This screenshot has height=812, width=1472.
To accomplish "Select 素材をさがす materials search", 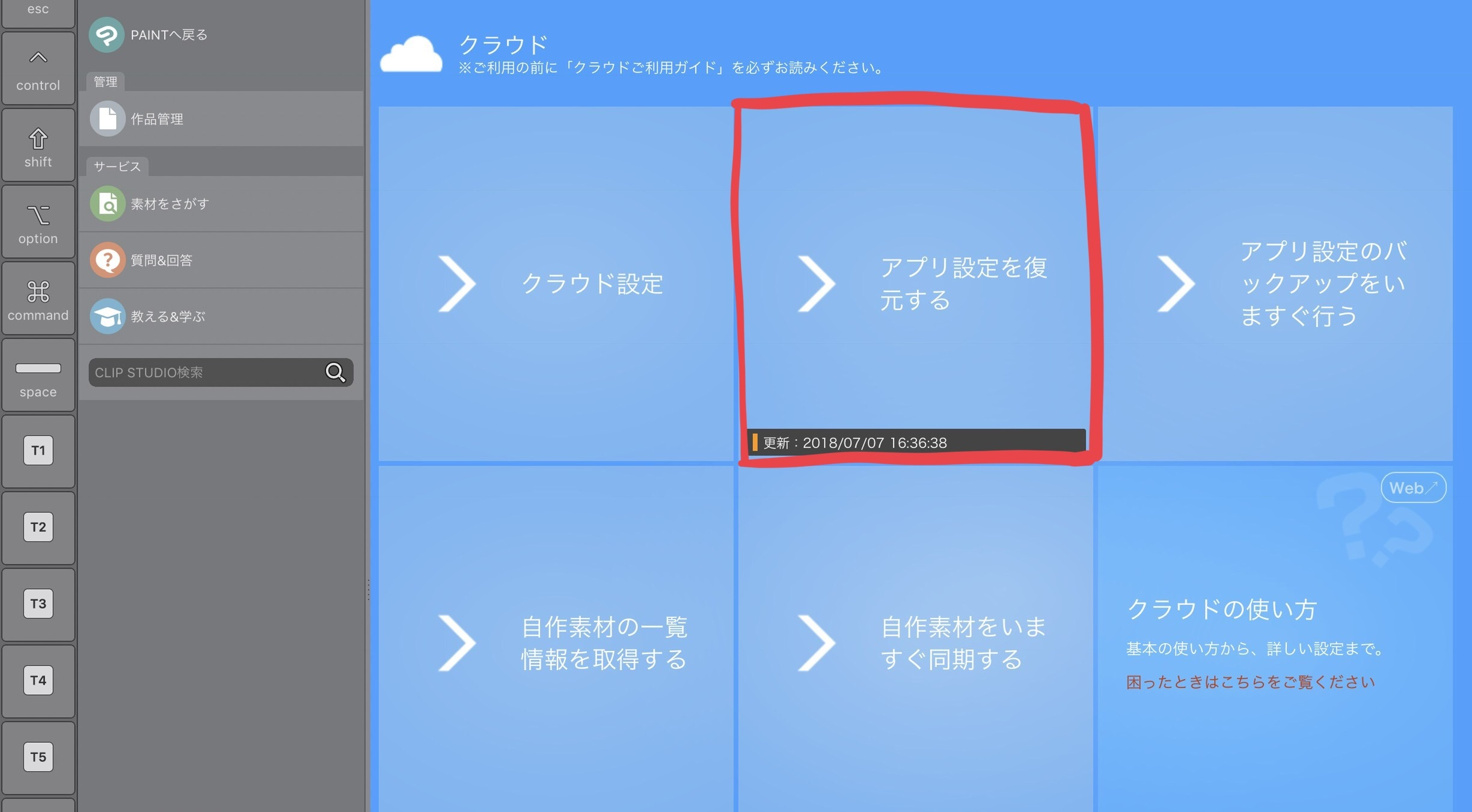I will point(170,204).
